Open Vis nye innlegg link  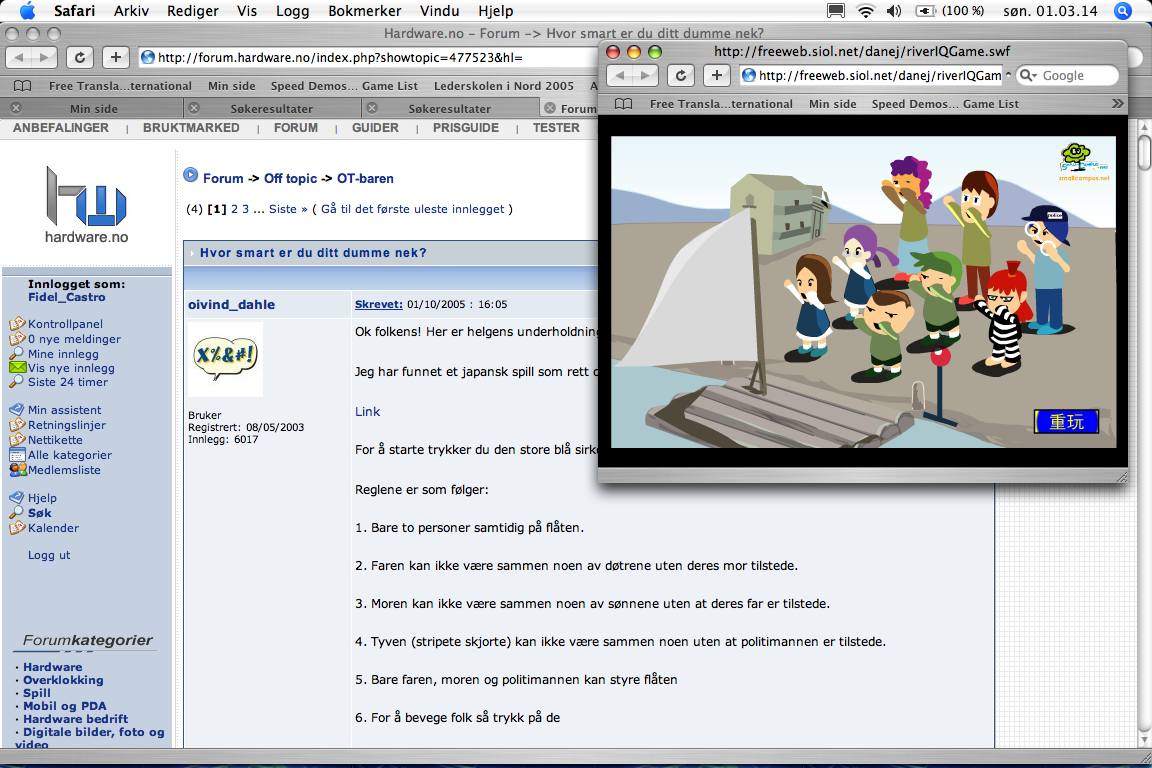(71, 368)
